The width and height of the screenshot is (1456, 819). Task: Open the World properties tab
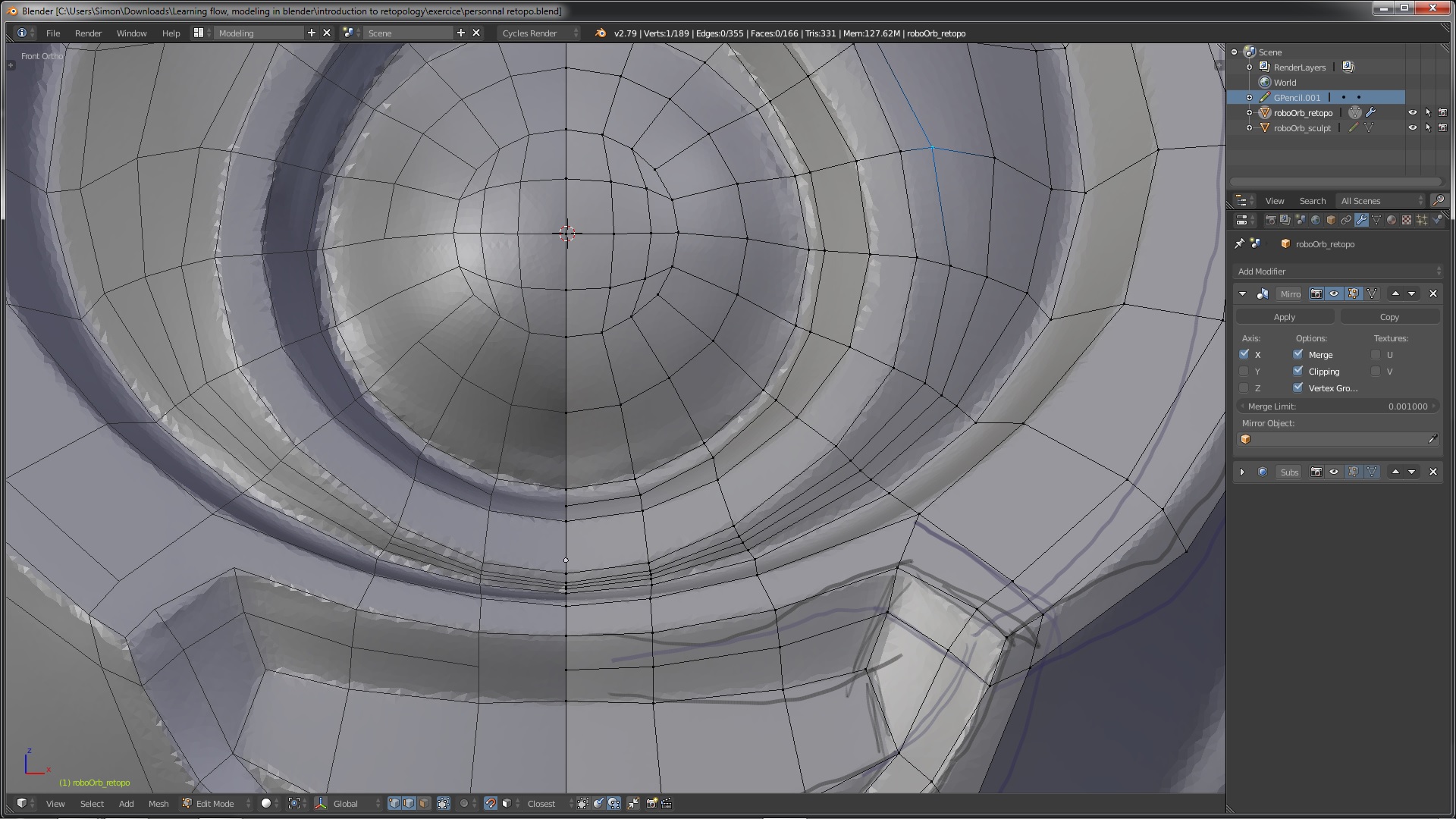[1316, 220]
